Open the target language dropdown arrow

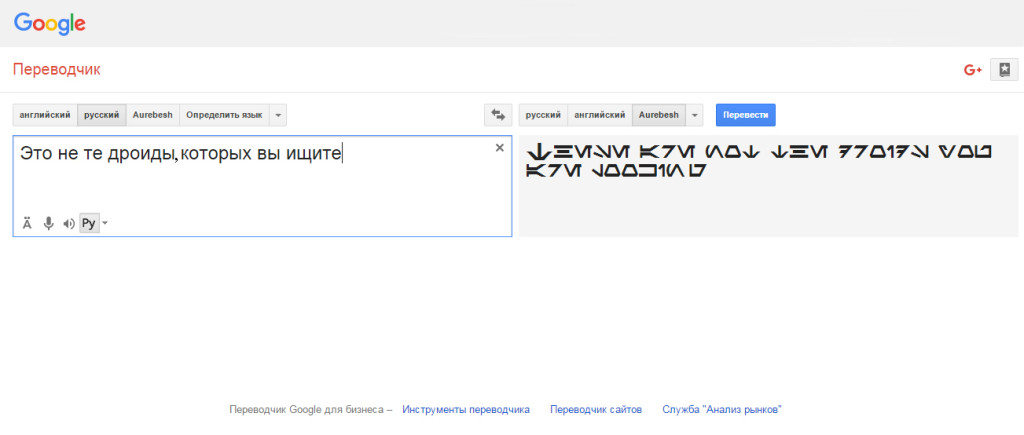694,115
